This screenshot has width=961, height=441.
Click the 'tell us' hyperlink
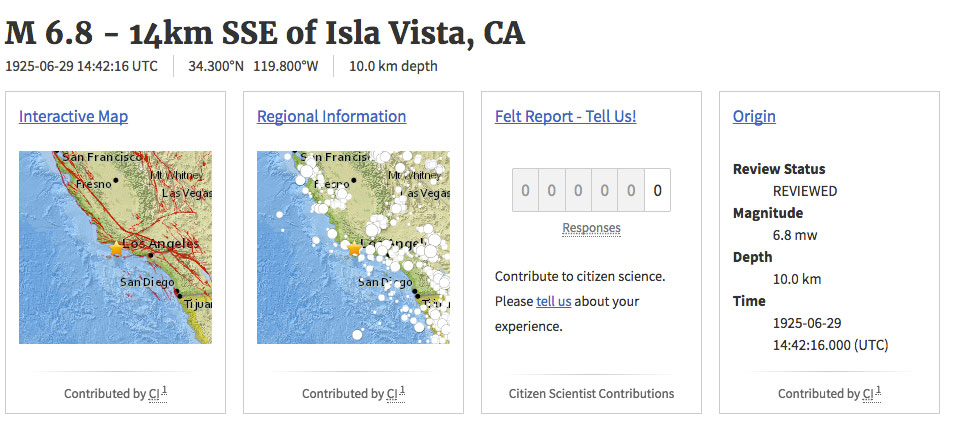click(x=553, y=301)
